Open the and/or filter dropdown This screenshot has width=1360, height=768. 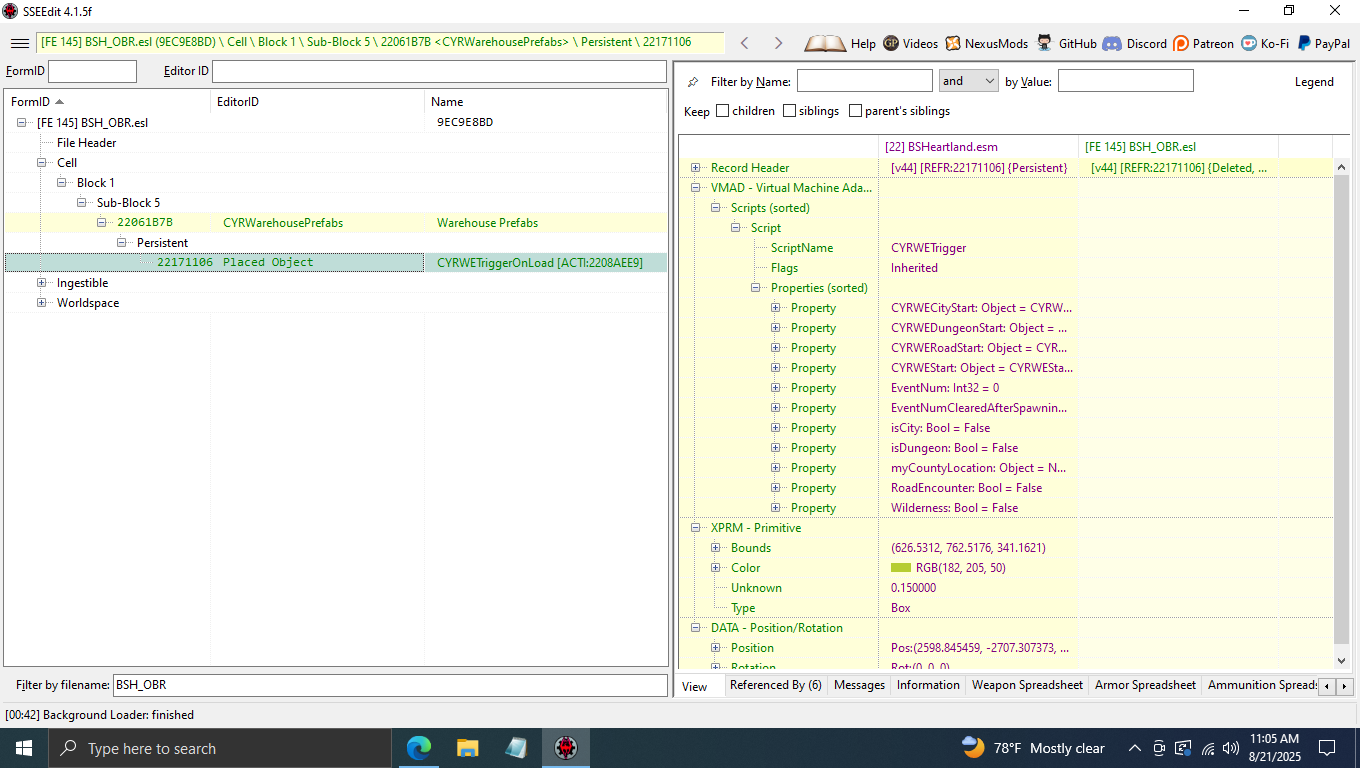pyautogui.click(x=968, y=81)
